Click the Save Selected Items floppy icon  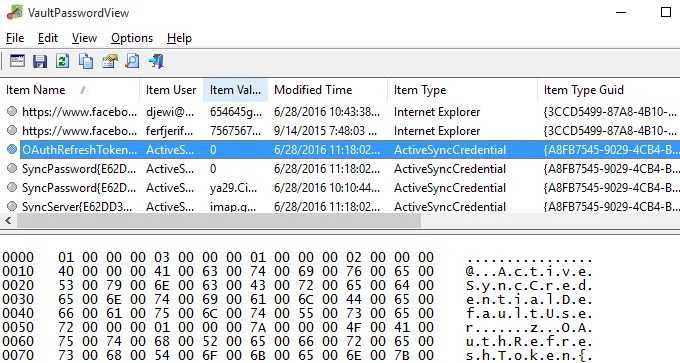pyautogui.click(x=40, y=61)
